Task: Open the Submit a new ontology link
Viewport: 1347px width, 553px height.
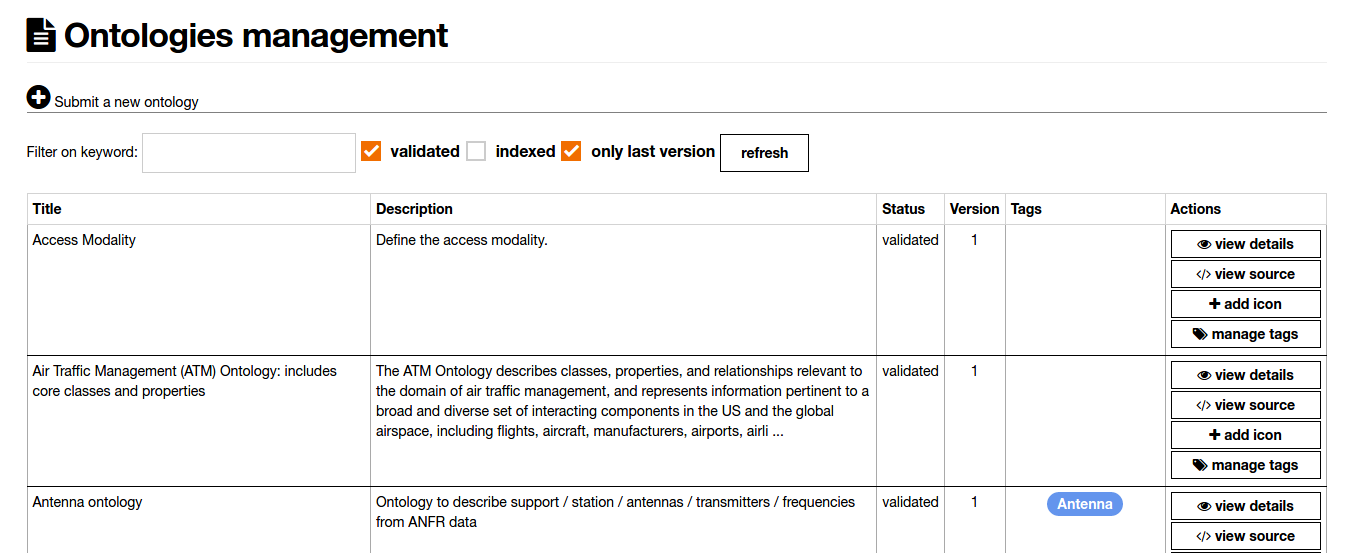Action: click(126, 102)
